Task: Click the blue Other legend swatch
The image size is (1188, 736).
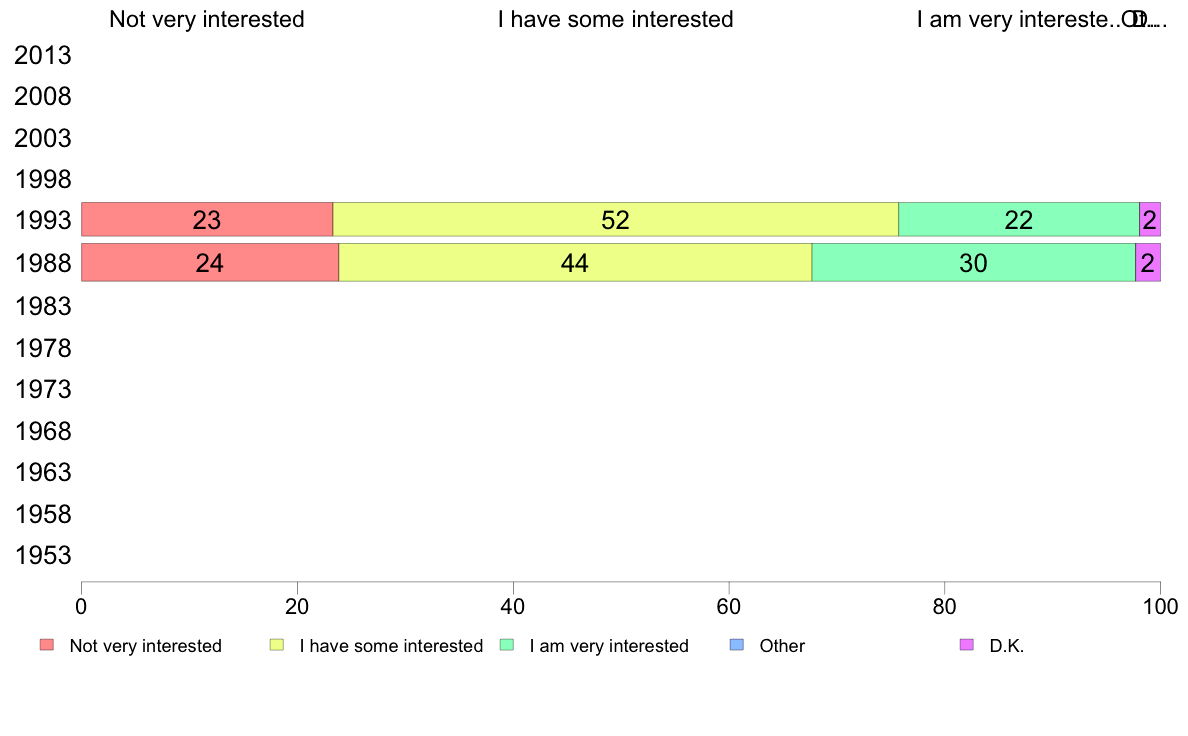Action: click(736, 645)
